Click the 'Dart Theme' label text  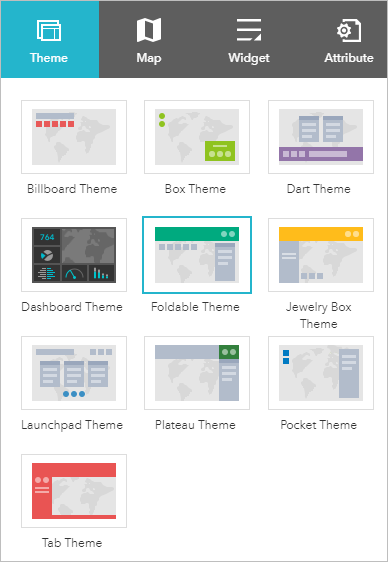click(x=318, y=189)
